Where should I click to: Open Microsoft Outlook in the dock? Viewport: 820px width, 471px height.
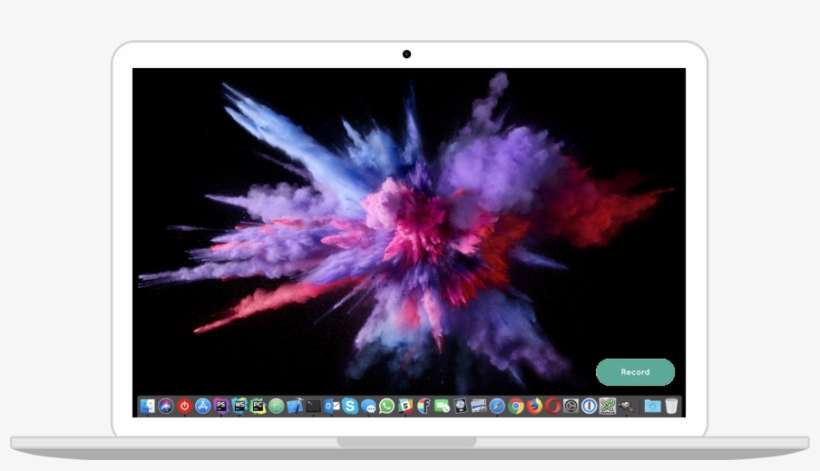(332, 406)
